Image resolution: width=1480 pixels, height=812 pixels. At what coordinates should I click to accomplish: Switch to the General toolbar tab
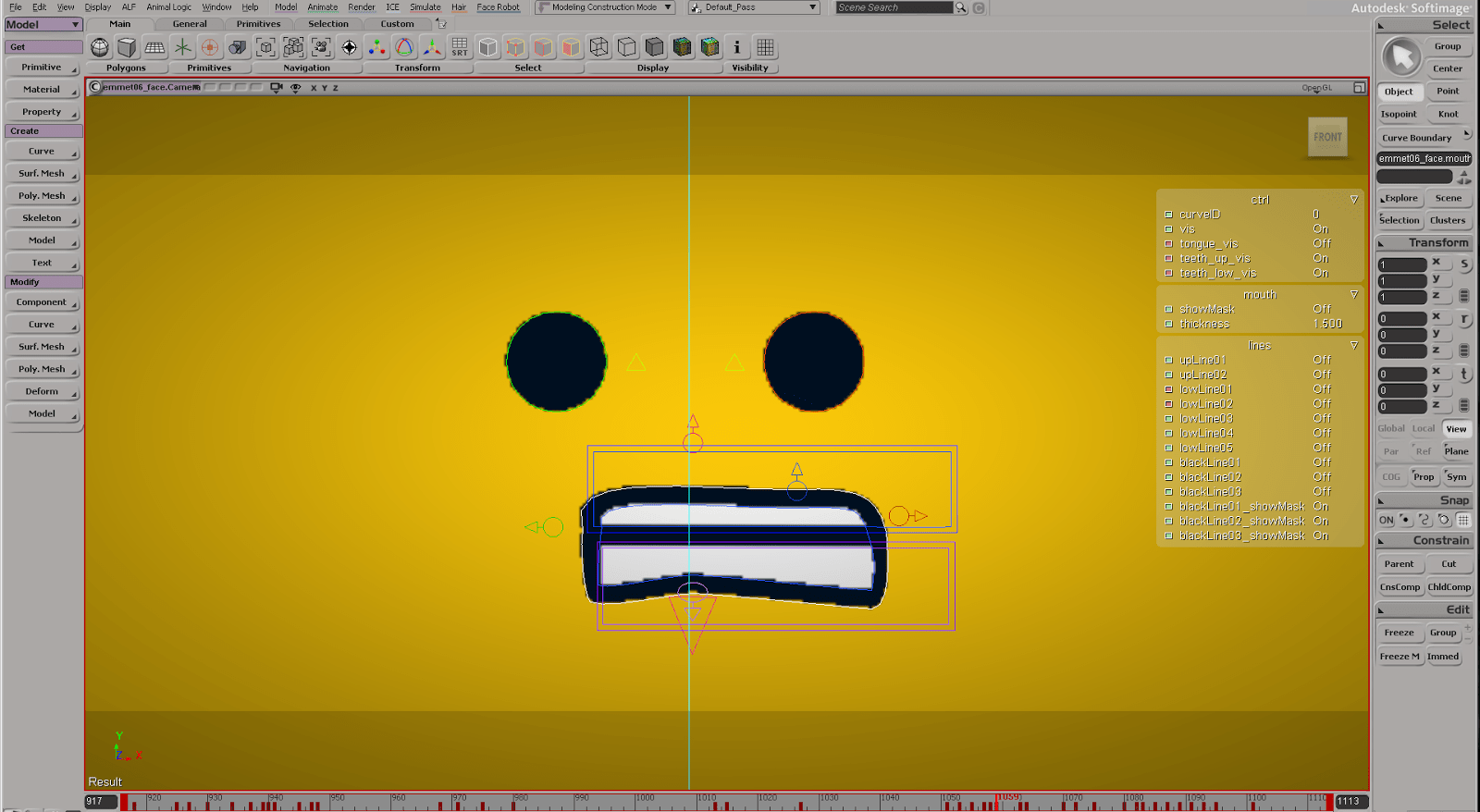[190, 24]
